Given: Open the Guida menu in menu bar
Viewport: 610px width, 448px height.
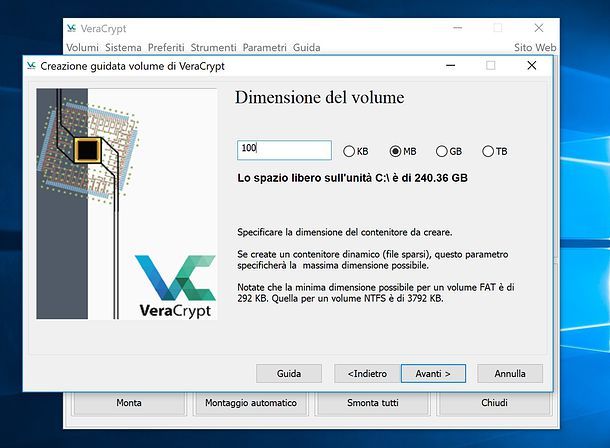Looking at the screenshot, I should pyautogui.click(x=307, y=47).
